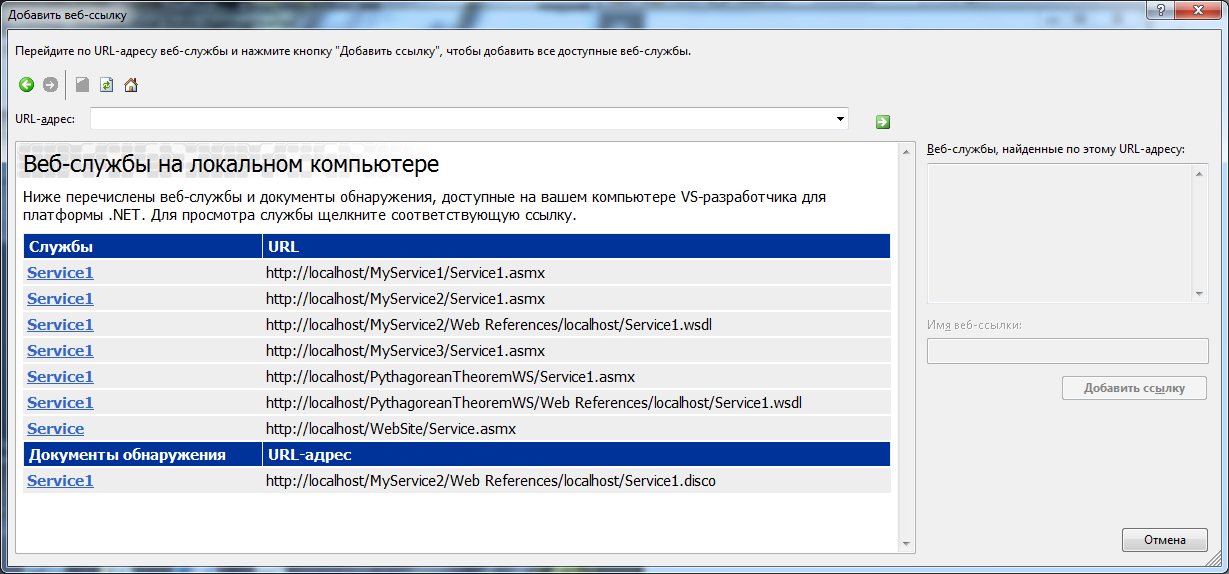Open Service1 link for MyService2/Service1.asmx
Viewport: 1229px width, 574px height.
(x=60, y=298)
